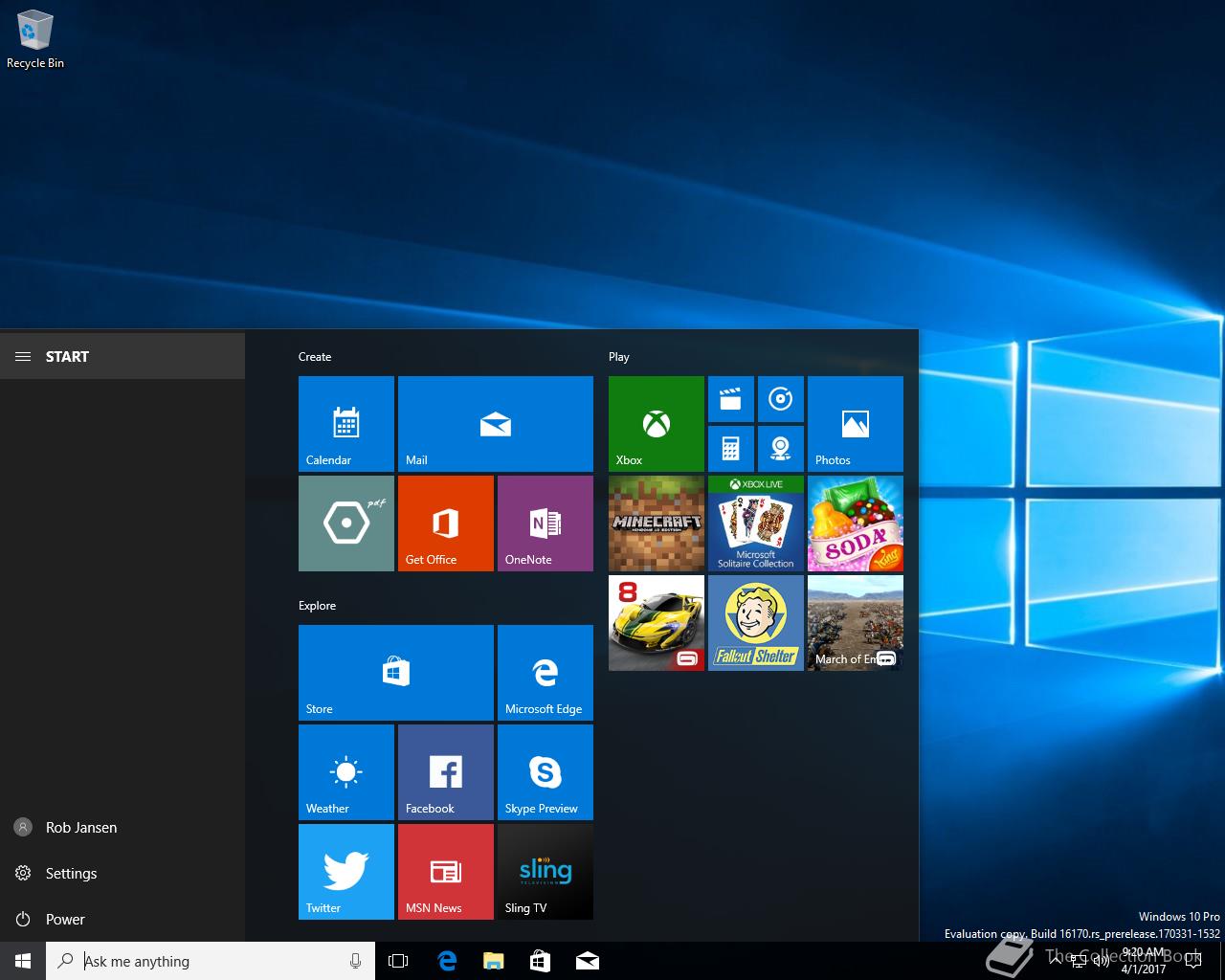
Task: Launch the Drawboard PDF tile
Action: click(346, 523)
